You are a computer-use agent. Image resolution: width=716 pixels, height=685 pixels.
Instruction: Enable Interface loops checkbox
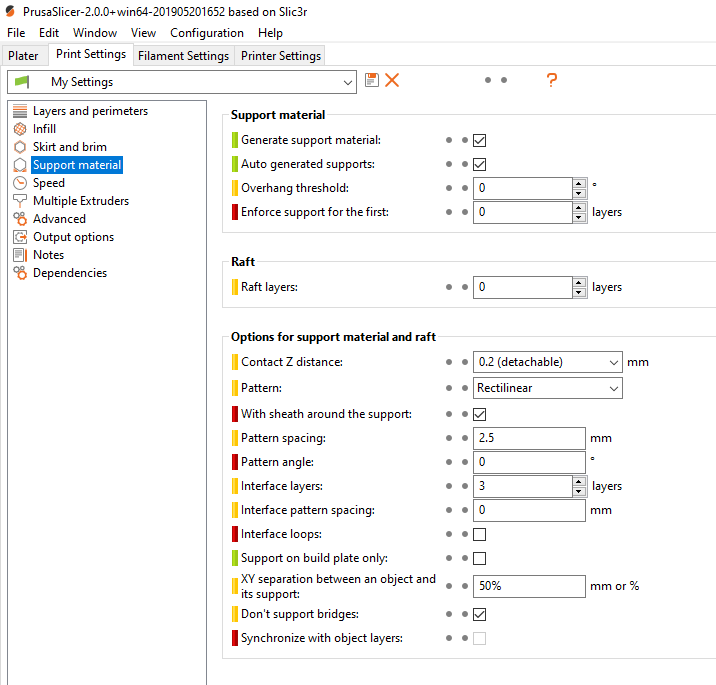click(479, 534)
